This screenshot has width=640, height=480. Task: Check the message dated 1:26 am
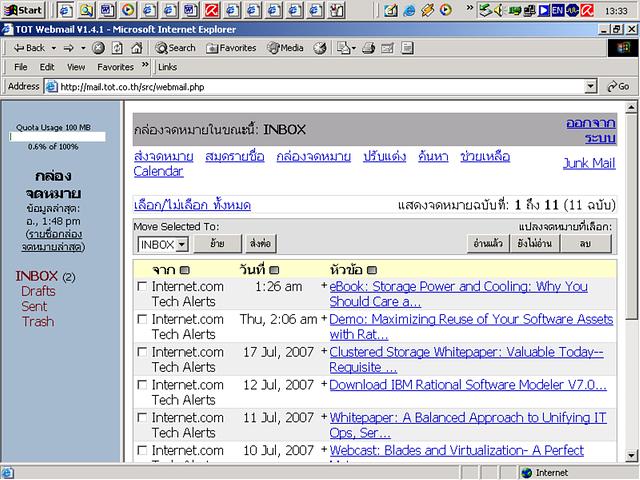coord(142,287)
